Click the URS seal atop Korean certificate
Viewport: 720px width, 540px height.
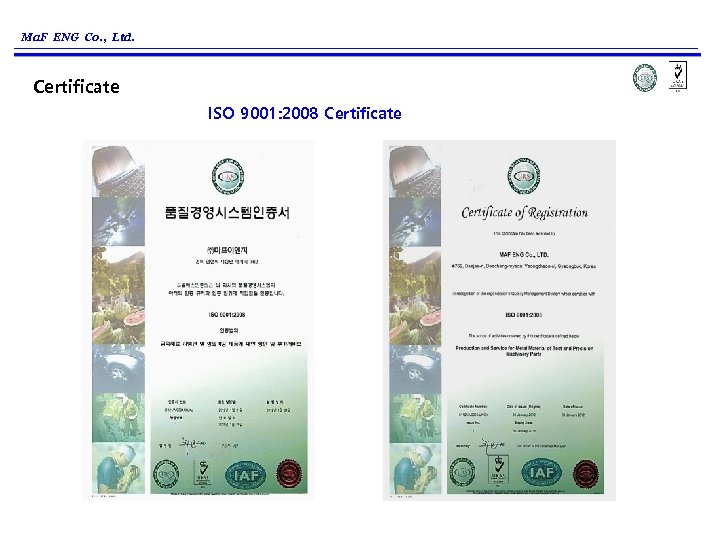(228, 177)
